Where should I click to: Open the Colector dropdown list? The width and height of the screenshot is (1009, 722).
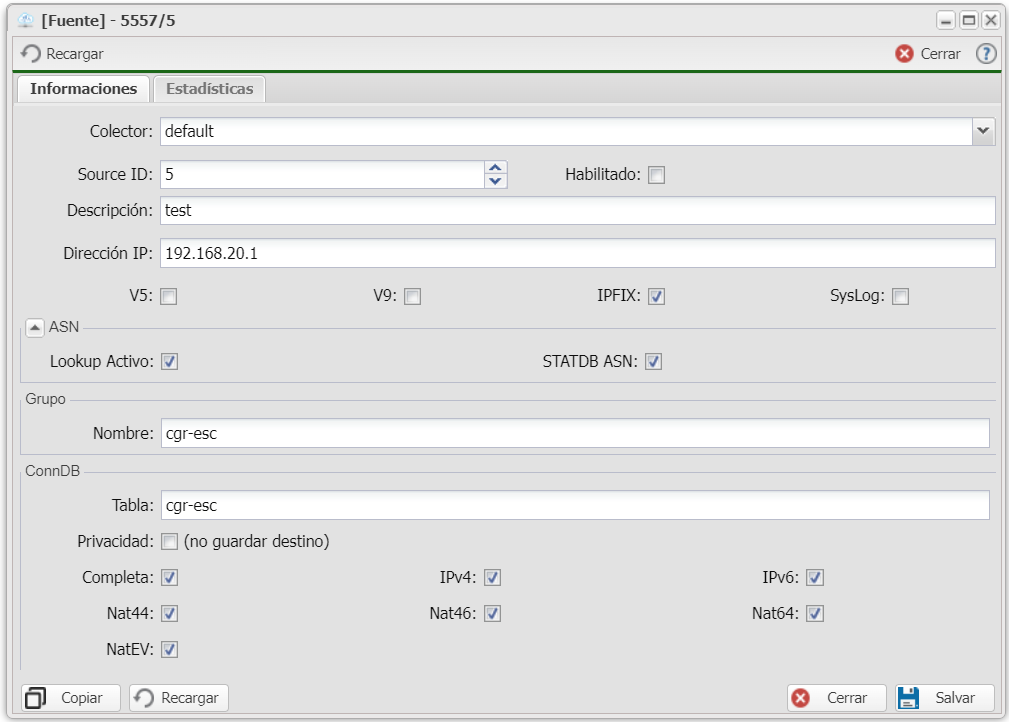[983, 131]
